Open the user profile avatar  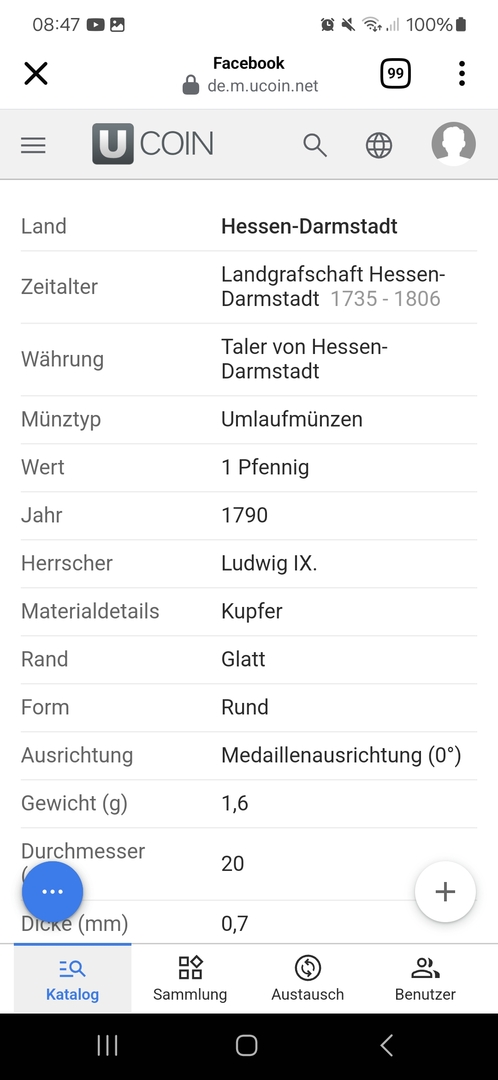coord(453,145)
